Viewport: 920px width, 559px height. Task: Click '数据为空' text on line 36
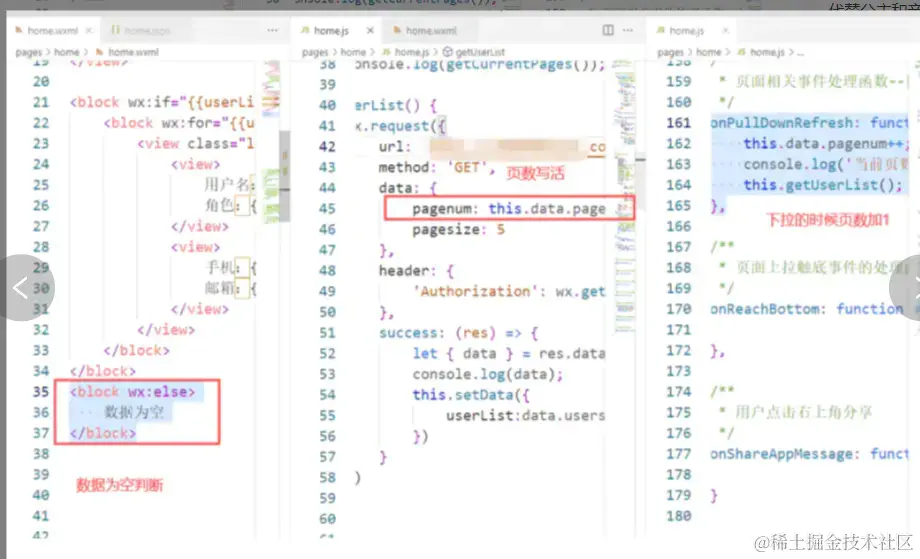click(x=134, y=412)
